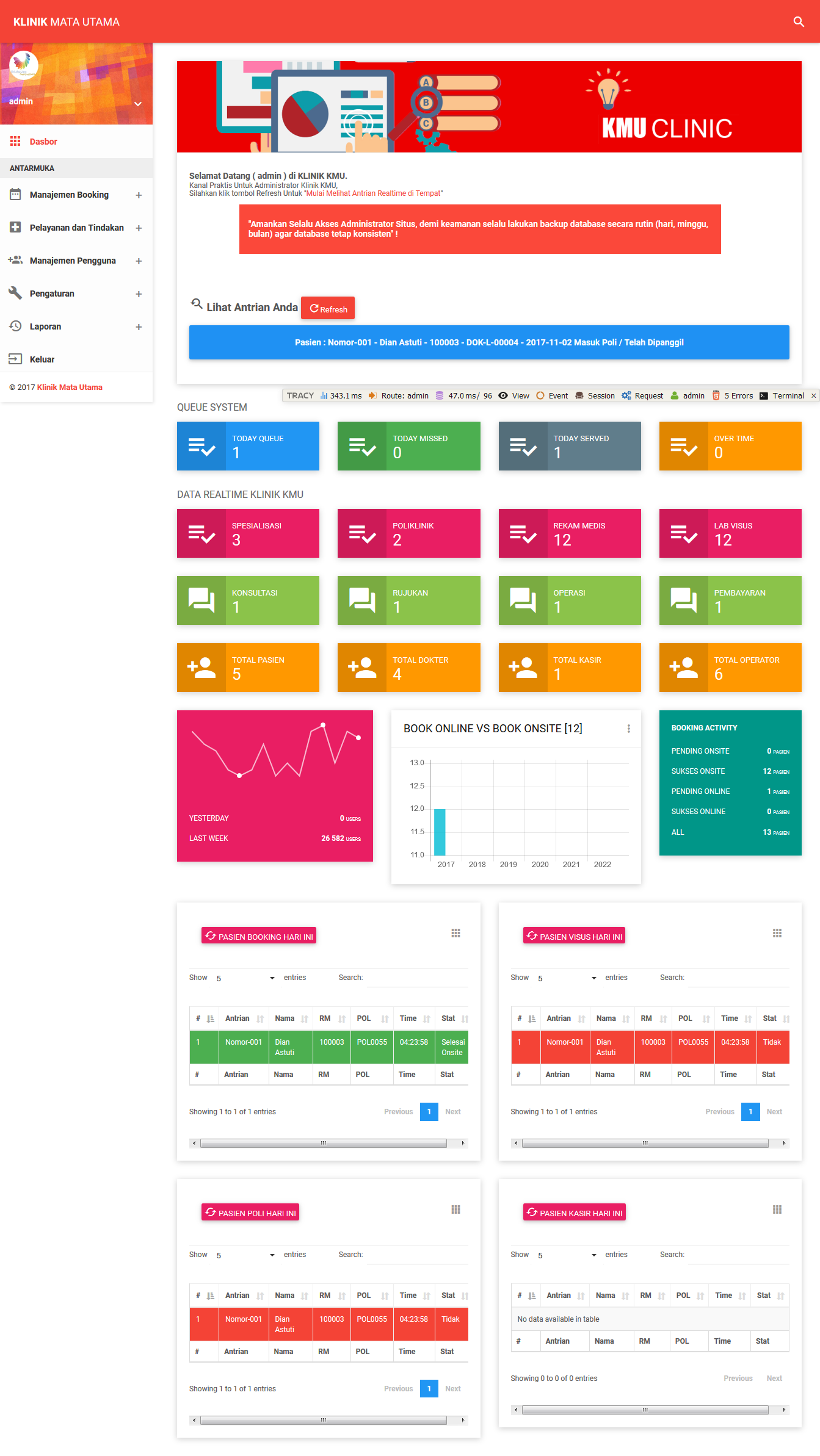
Task: Open three-dot menu on Book Online chart
Action: [x=628, y=729]
